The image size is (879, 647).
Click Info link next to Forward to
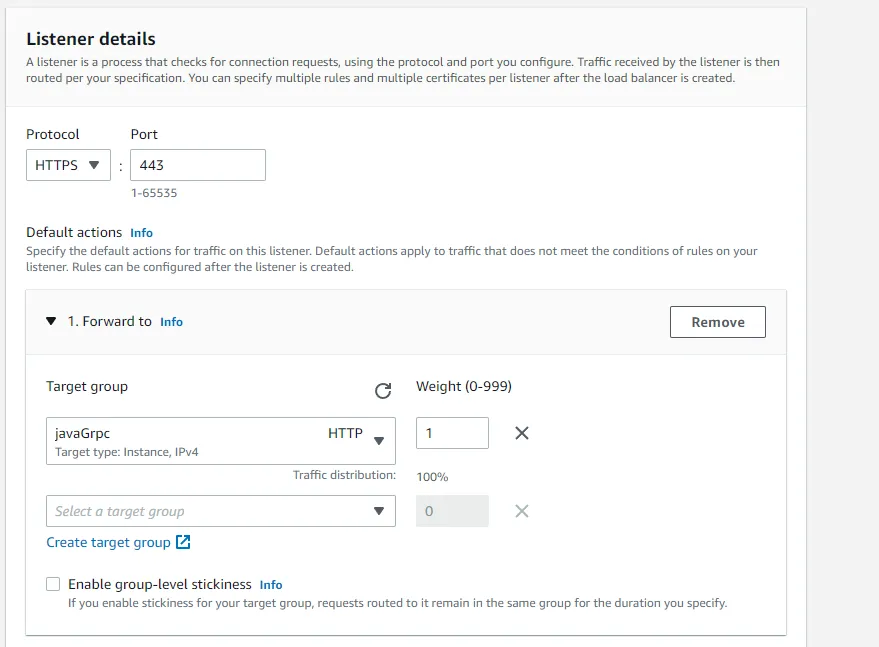point(171,322)
